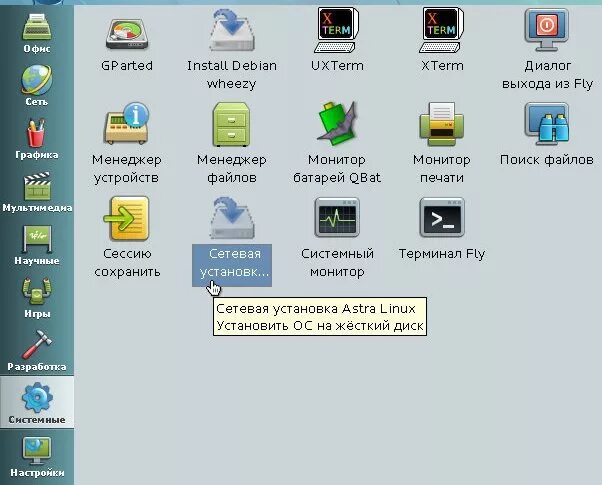602x485 pixels.
Task: Open Монитор батарей QBat
Action: pos(337,143)
